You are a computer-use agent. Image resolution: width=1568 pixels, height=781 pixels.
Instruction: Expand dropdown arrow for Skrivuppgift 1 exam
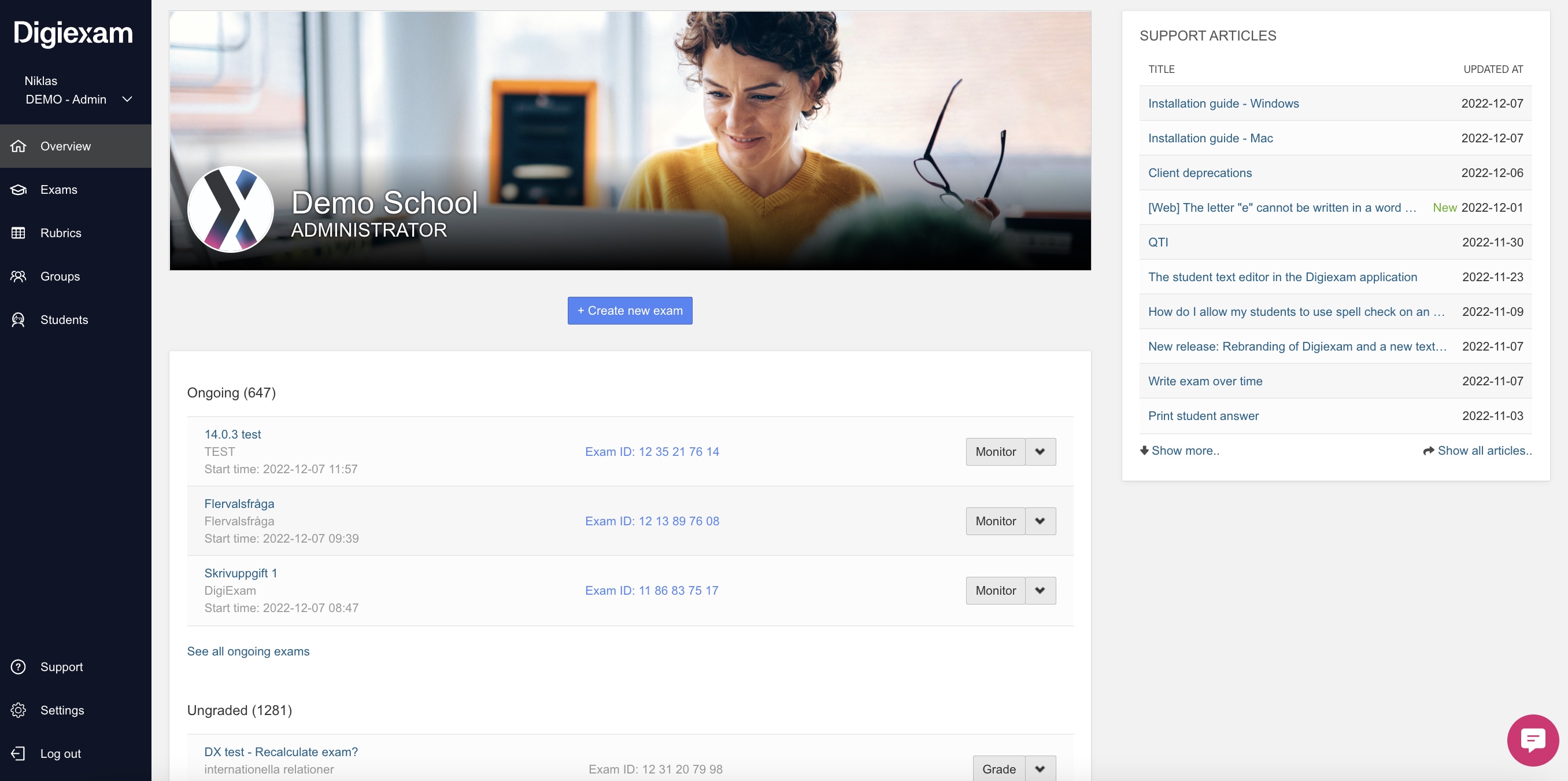(x=1040, y=590)
